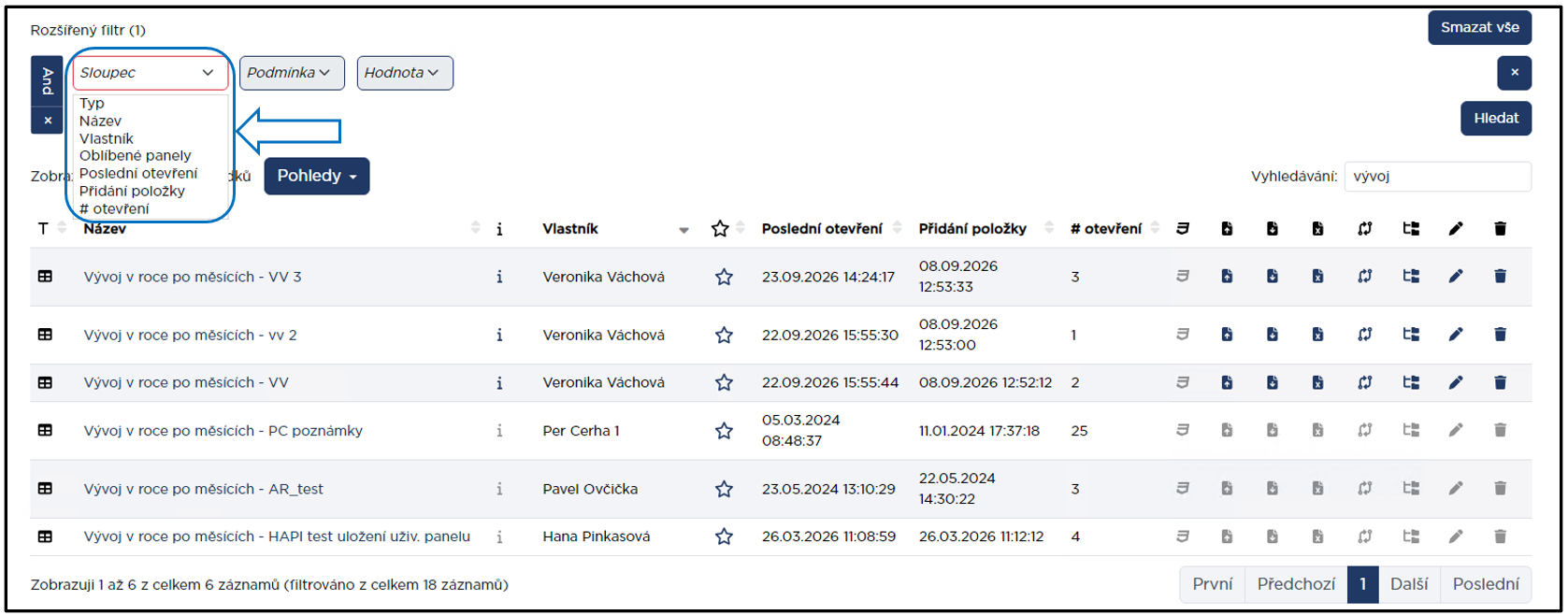Viewport: 1568px width, 615px height.
Task: Click the sync arrows icon in the 'vv 2' row
Action: 1364,335
